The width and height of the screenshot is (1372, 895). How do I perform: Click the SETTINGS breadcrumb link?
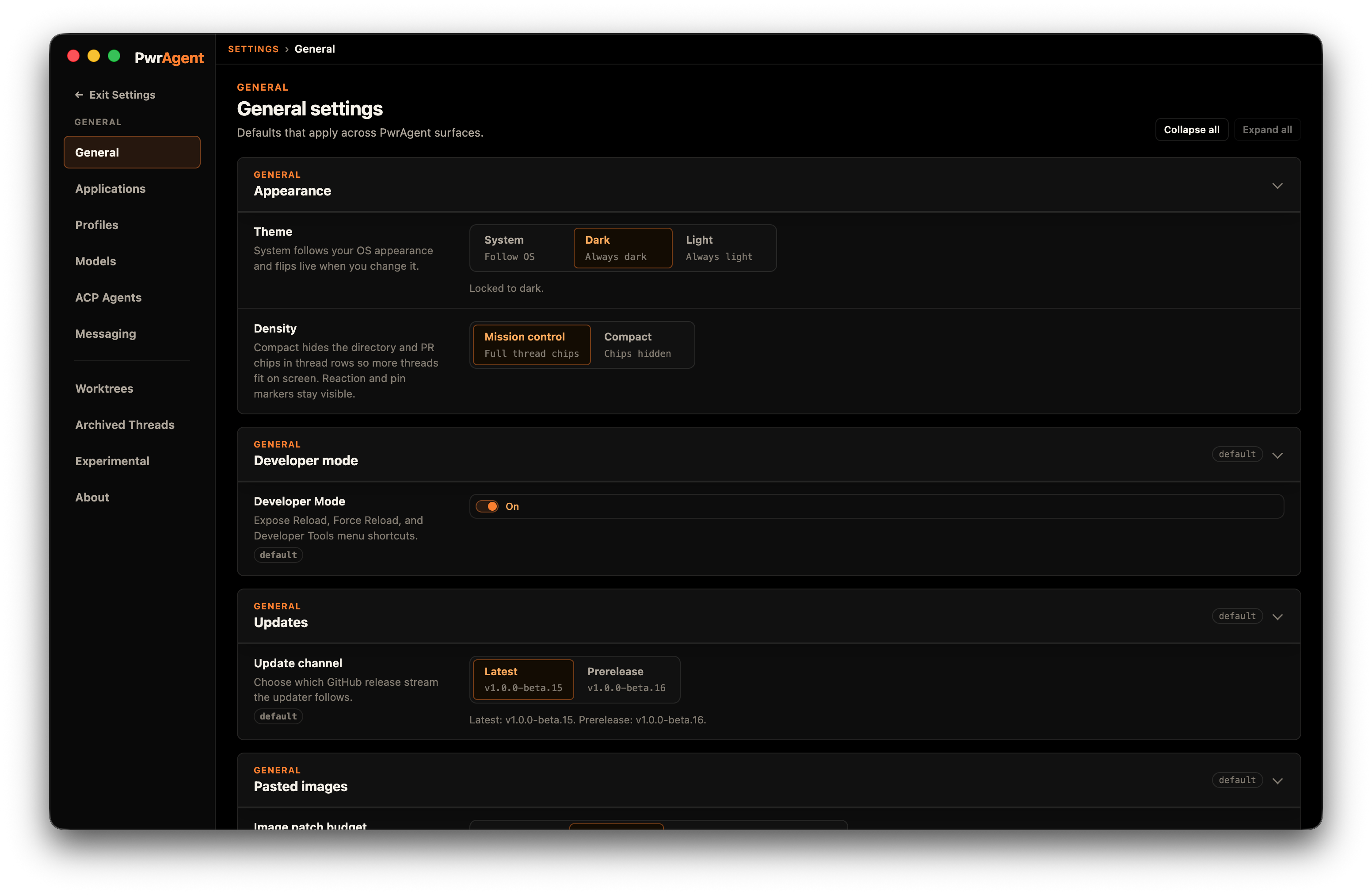point(253,49)
